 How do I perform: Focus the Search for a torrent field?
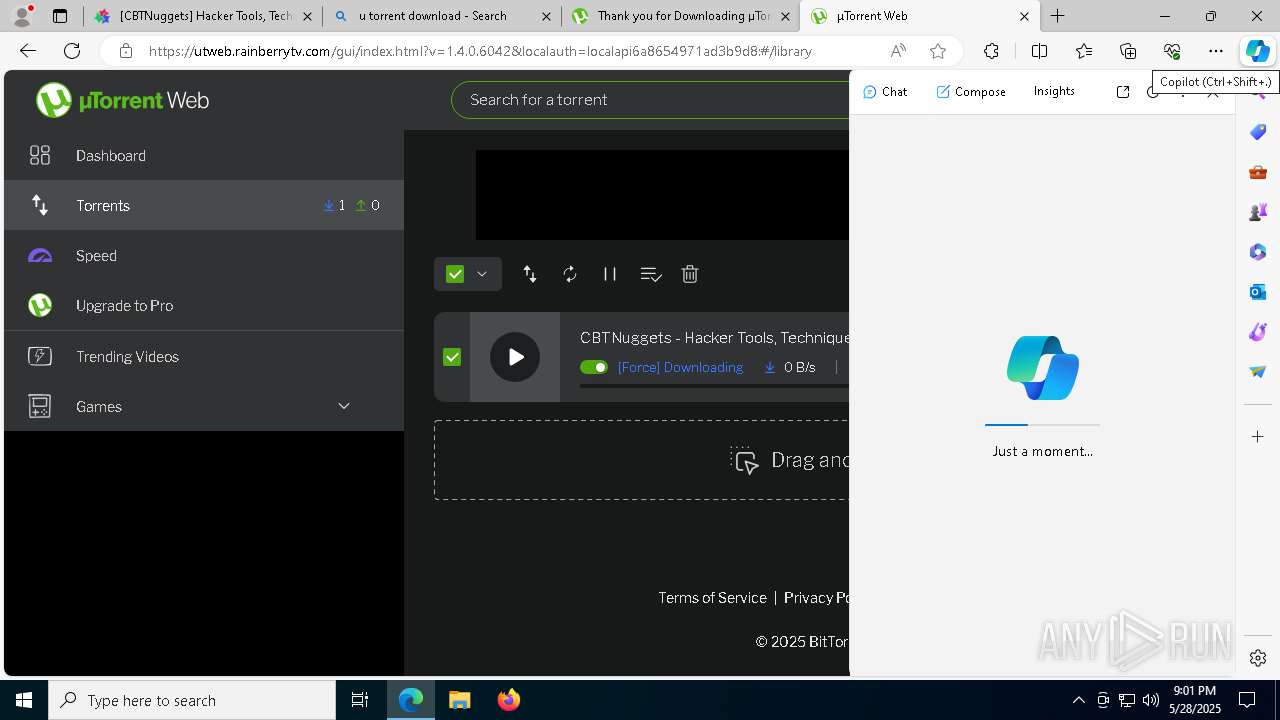tap(650, 99)
